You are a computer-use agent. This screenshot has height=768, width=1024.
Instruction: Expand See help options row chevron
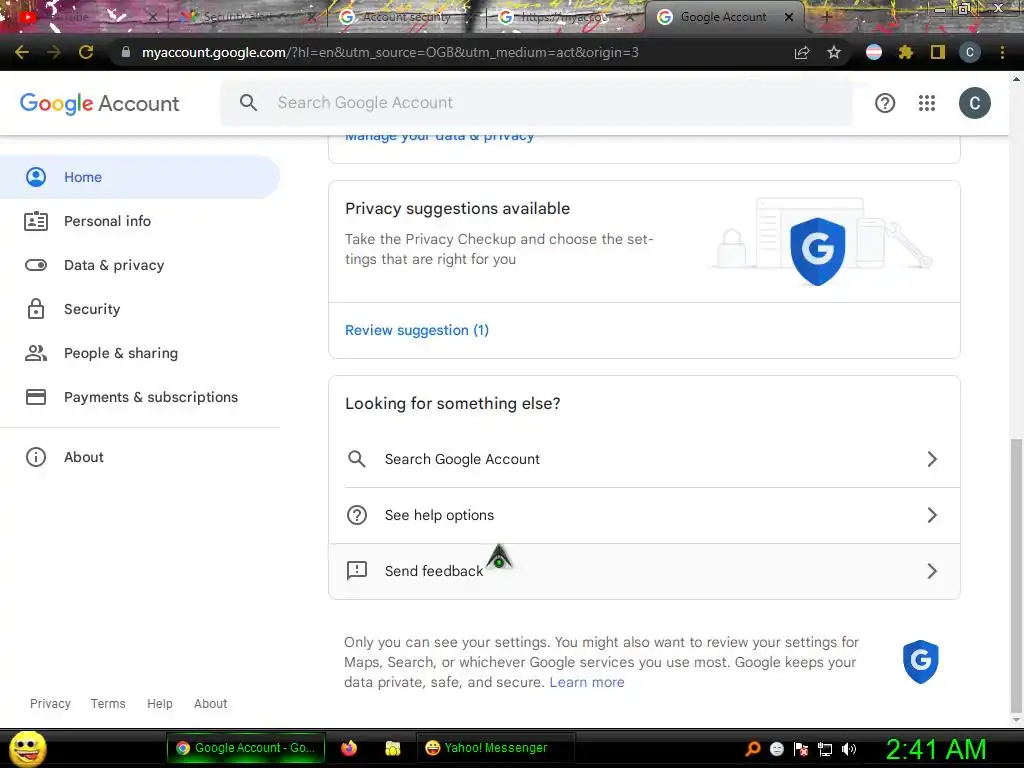pos(933,515)
